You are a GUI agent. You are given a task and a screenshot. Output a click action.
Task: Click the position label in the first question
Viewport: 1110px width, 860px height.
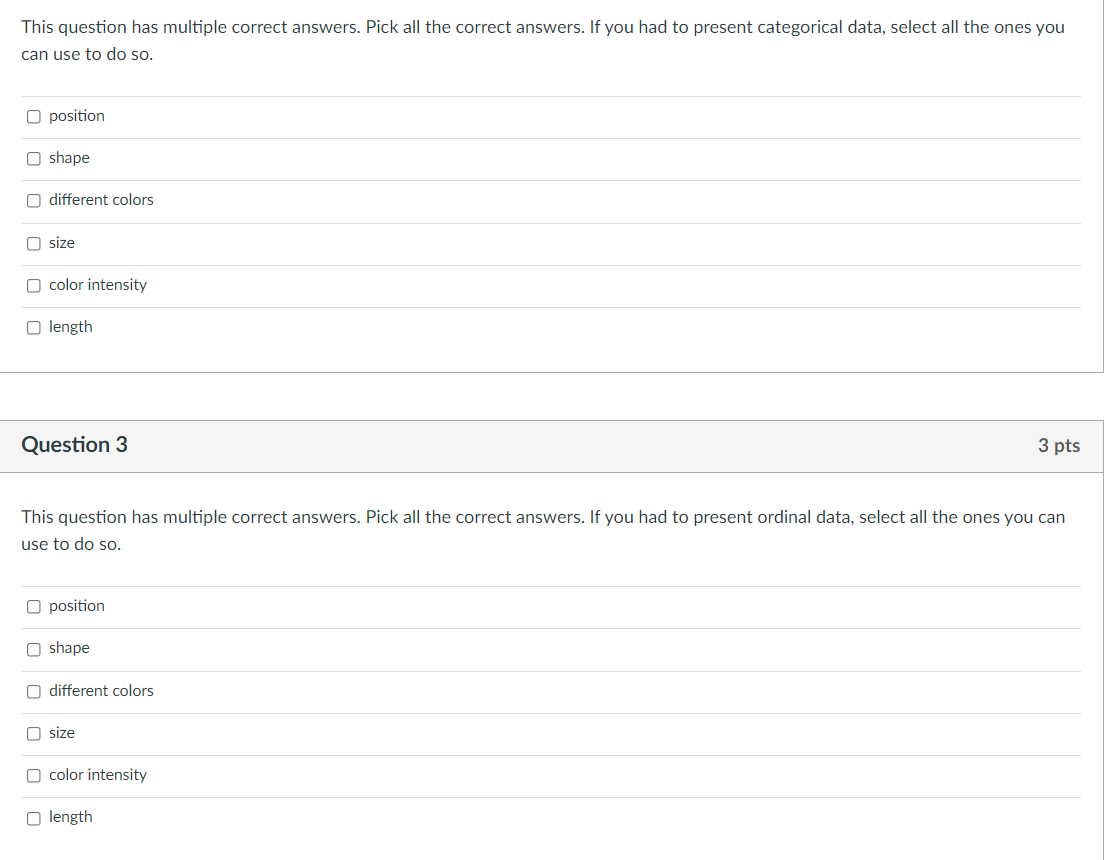75,116
